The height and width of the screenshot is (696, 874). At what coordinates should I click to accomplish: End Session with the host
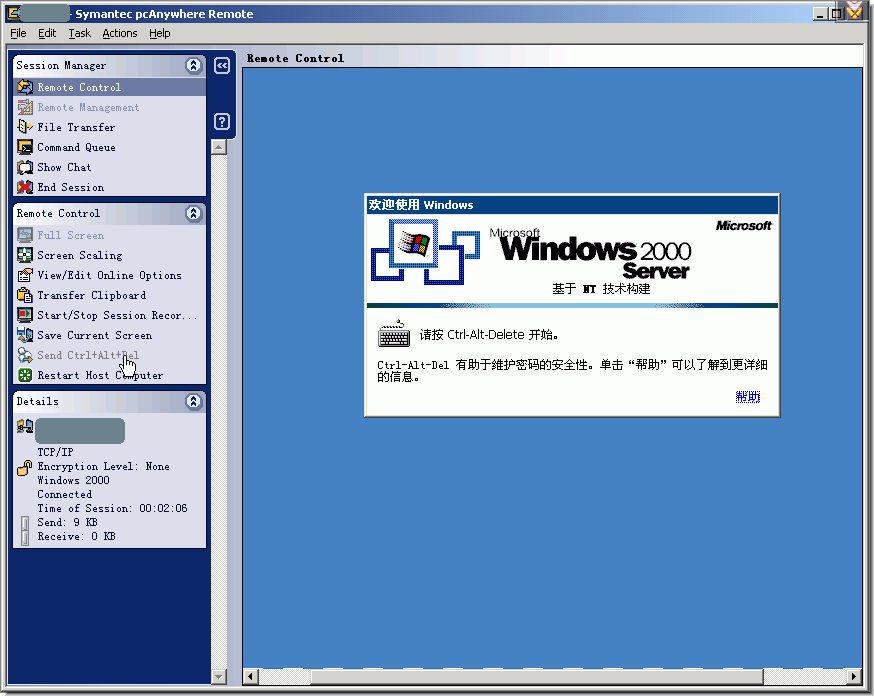tap(71, 187)
